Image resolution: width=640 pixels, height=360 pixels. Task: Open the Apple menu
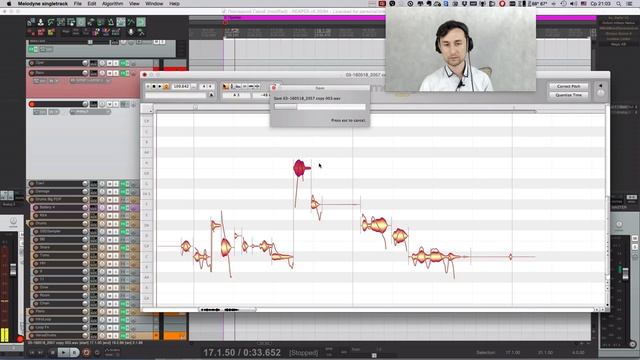(9, 4)
